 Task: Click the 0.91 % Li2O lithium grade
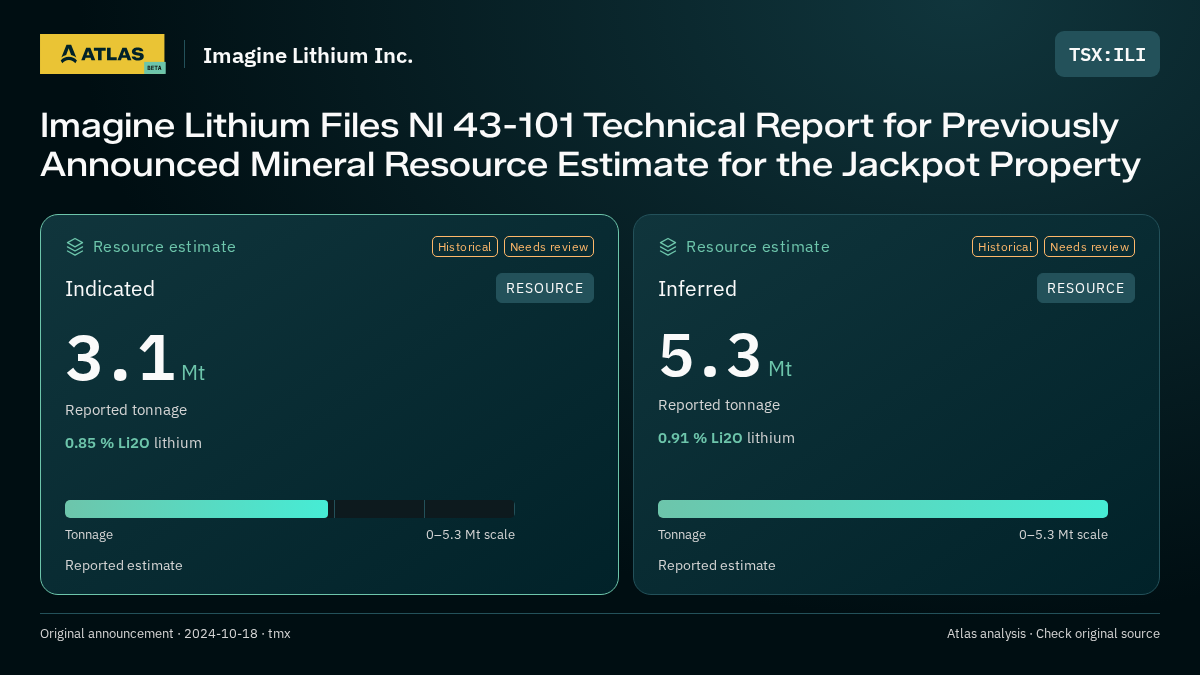point(726,438)
